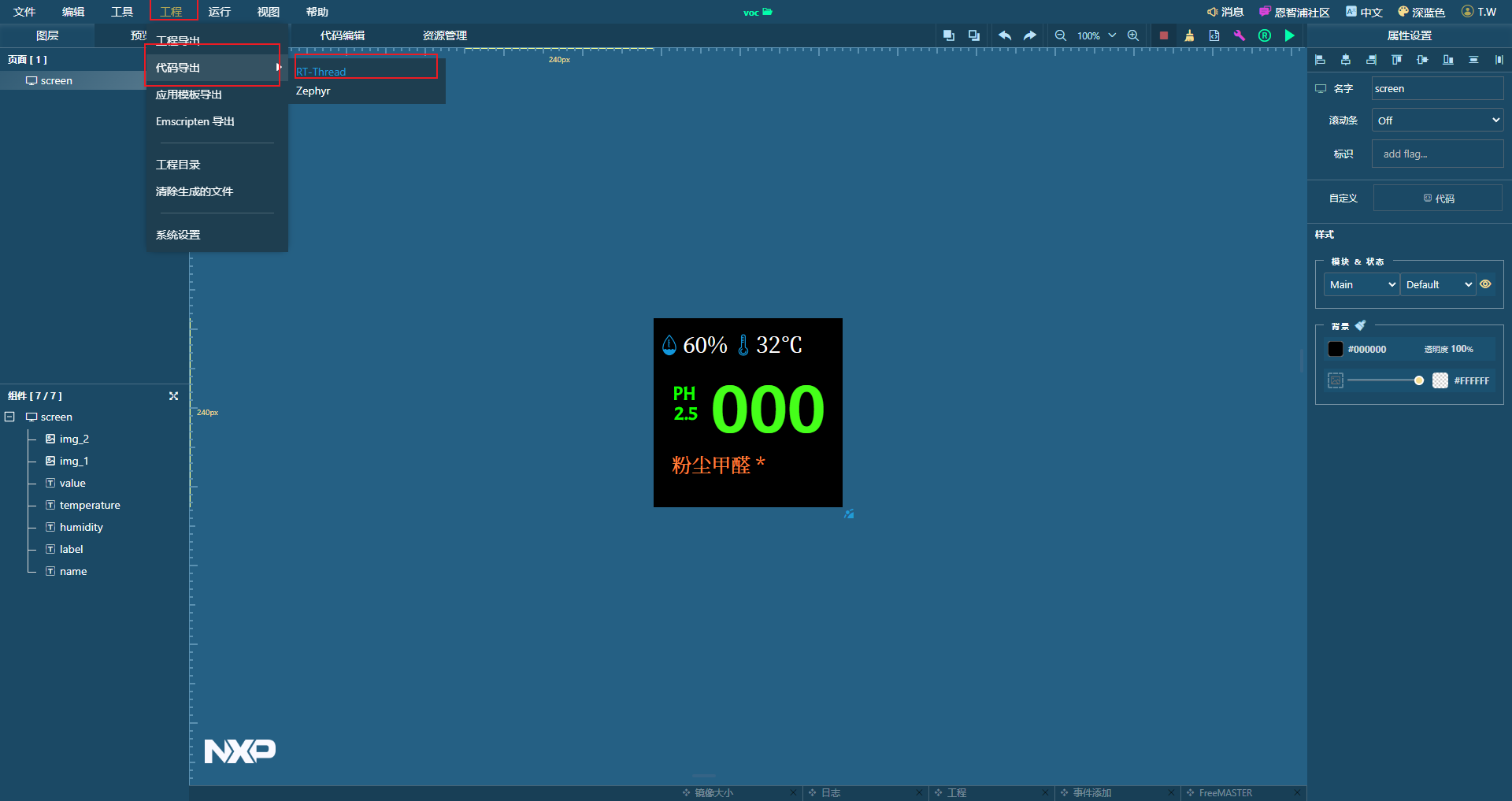Select the align left icon in properties panel

(x=1320, y=60)
